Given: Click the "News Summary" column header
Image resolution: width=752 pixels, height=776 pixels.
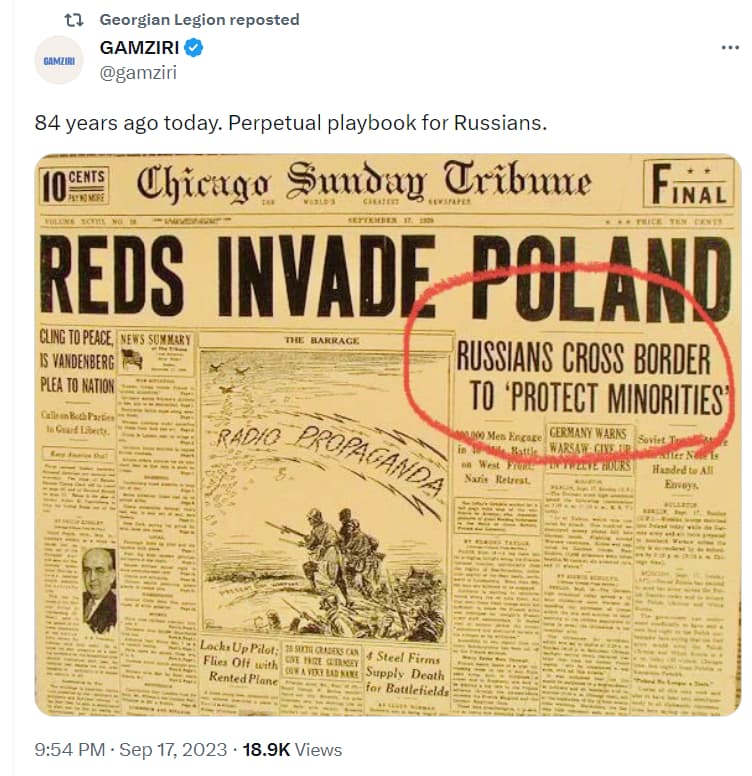Looking at the screenshot, I should coord(156,340).
